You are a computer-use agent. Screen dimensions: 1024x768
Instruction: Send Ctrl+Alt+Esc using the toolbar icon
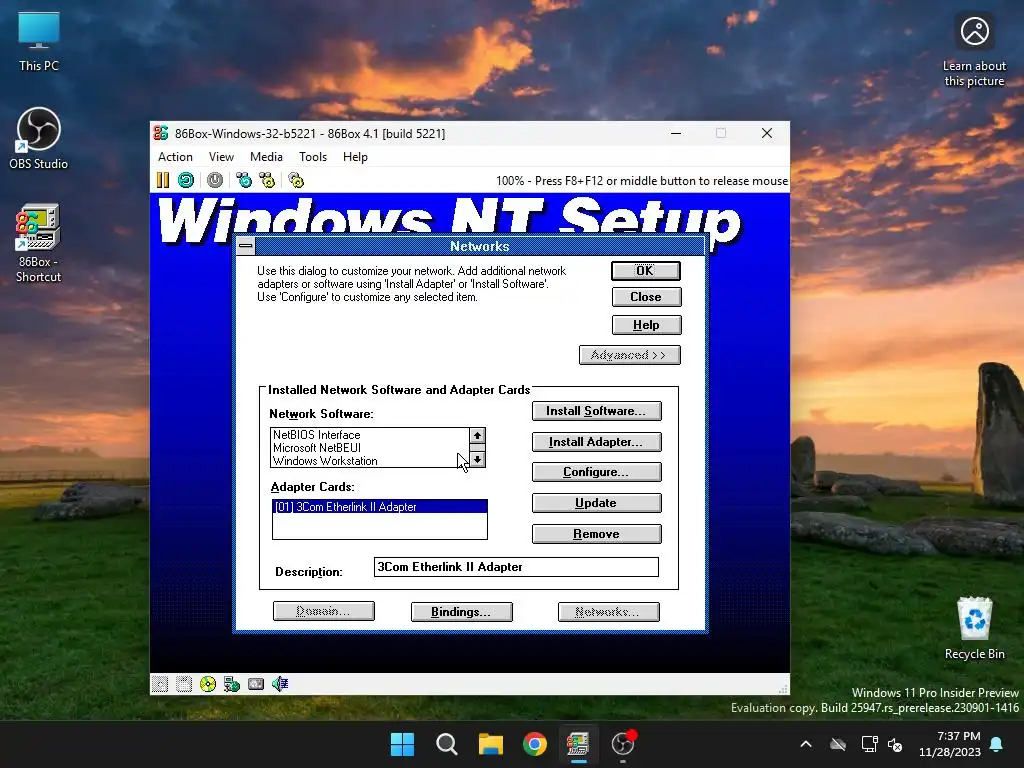[x=267, y=180]
